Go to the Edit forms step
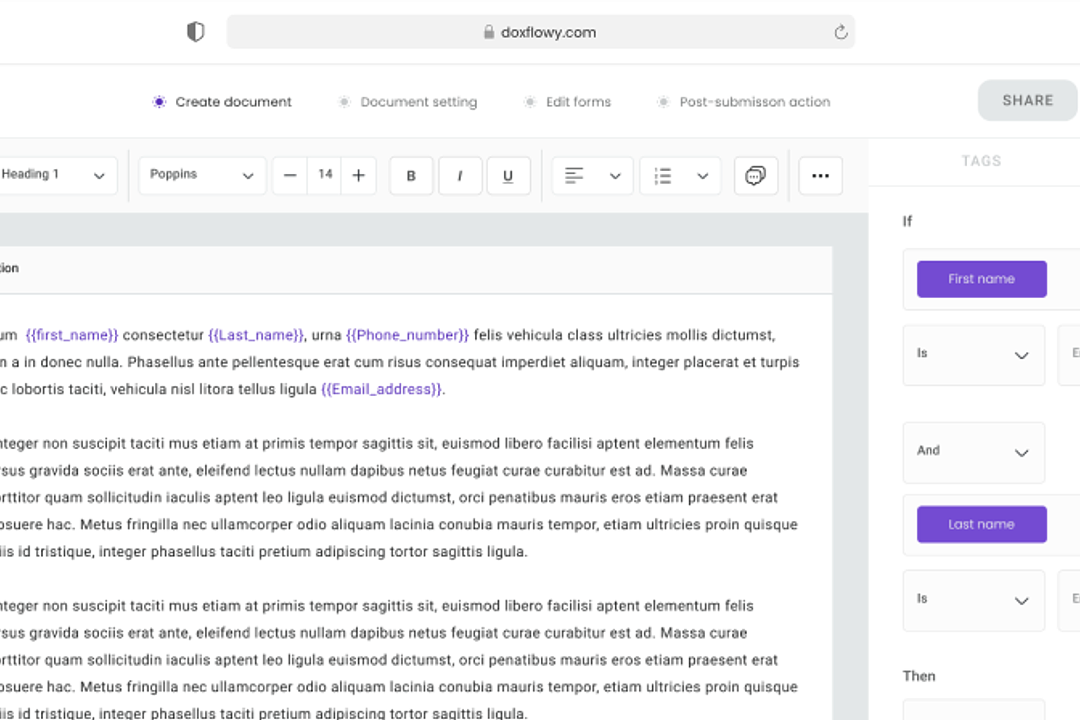This screenshot has height=720, width=1080. pos(577,102)
